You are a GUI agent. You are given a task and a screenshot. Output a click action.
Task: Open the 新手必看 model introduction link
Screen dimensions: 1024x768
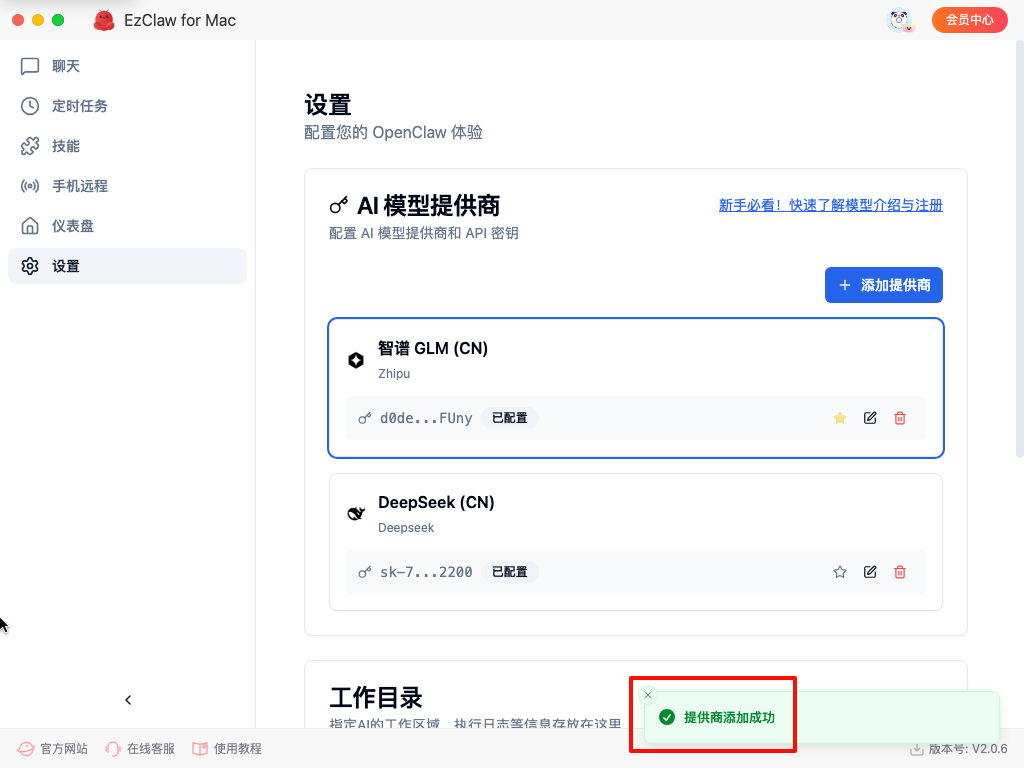click(x=830, y=205)
